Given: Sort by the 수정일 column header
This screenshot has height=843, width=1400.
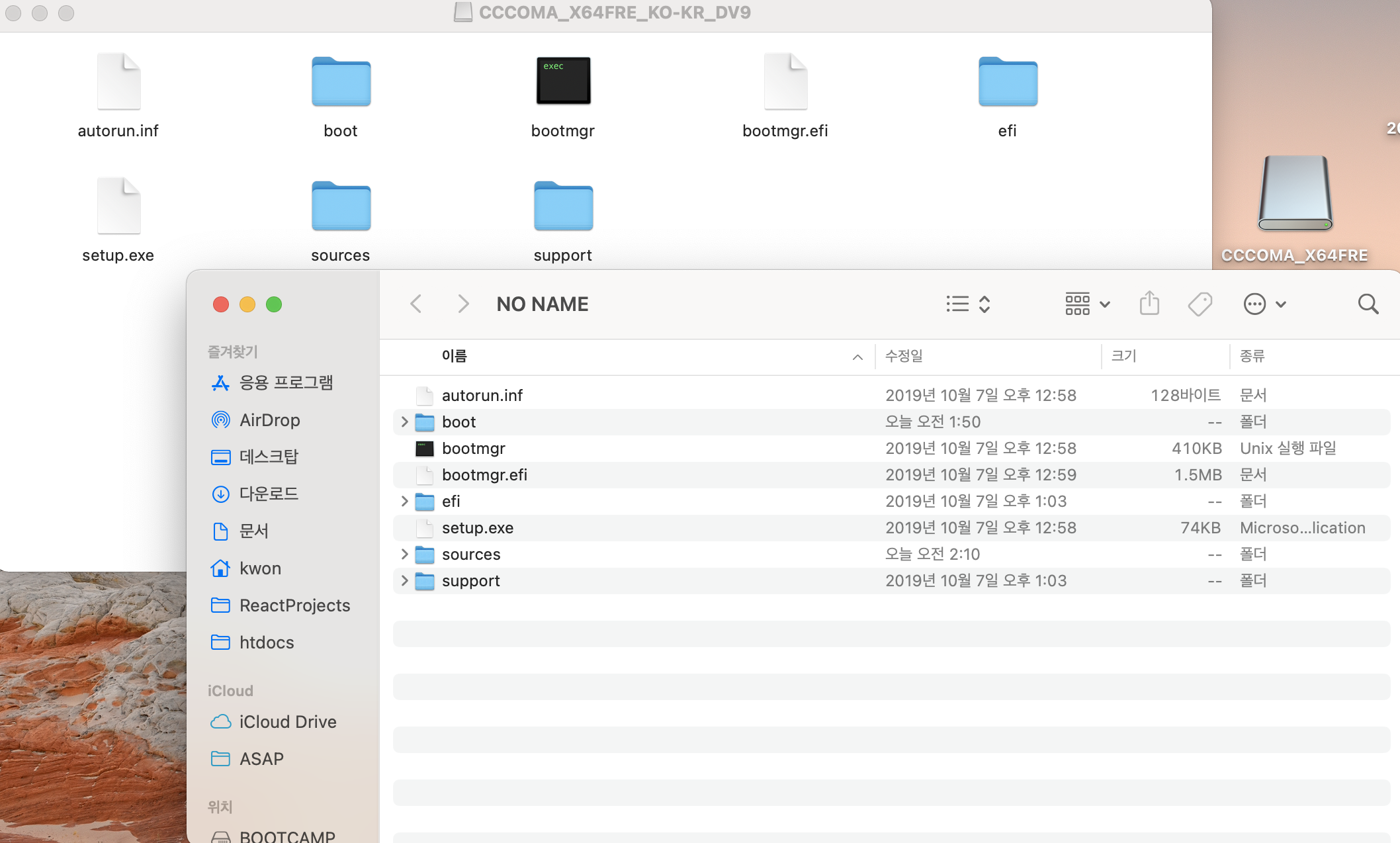Looking at the screenshot, I should [x=904, y=356].
